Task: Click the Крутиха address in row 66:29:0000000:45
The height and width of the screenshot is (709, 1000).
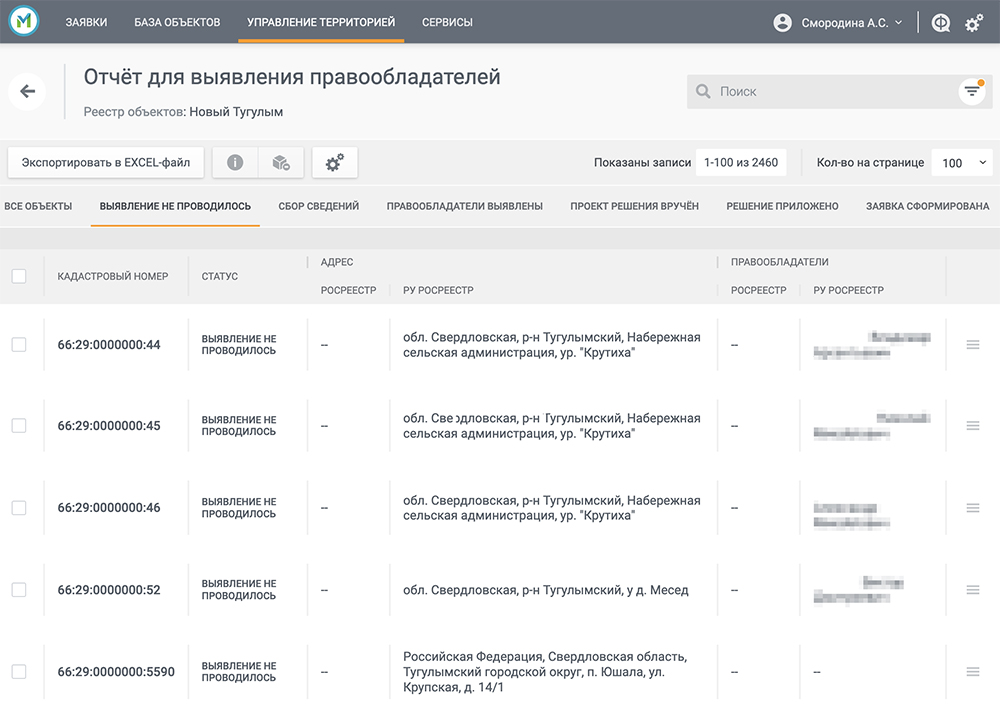Action: [x=552, y=426]
